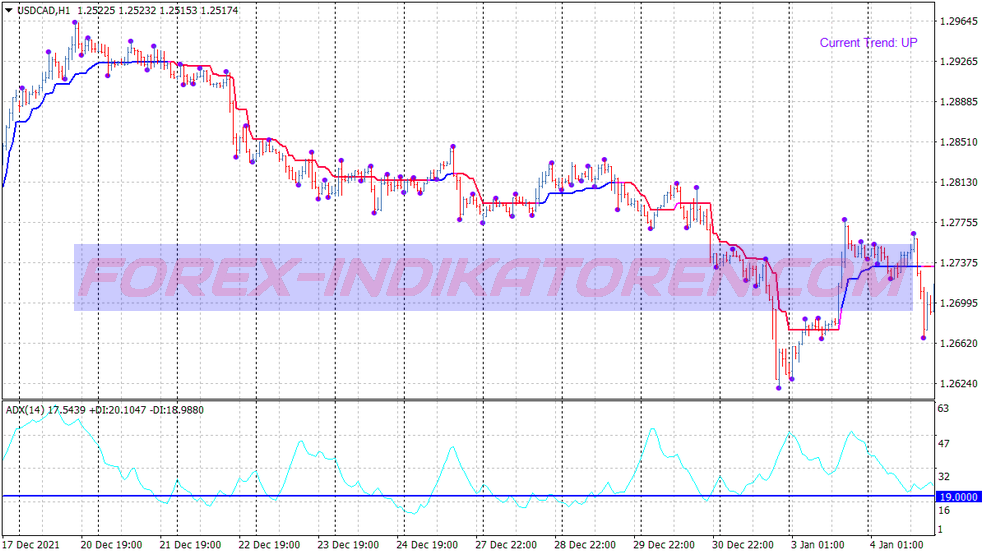Select the -DI:18.9880 reading in ADX label

tap(177, 410)
